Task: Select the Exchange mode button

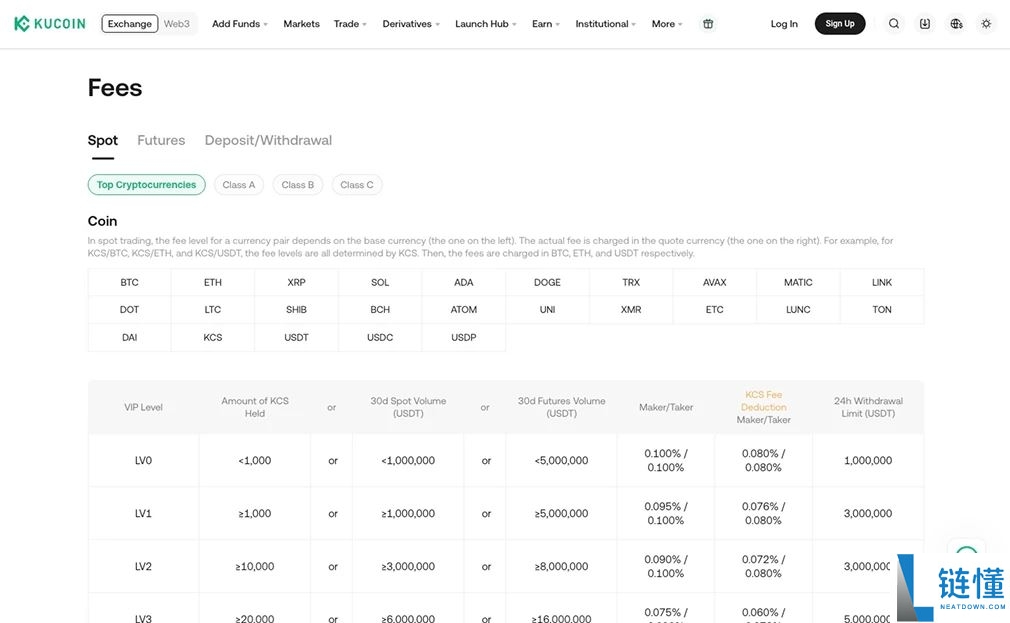Action: pos(130,24)
